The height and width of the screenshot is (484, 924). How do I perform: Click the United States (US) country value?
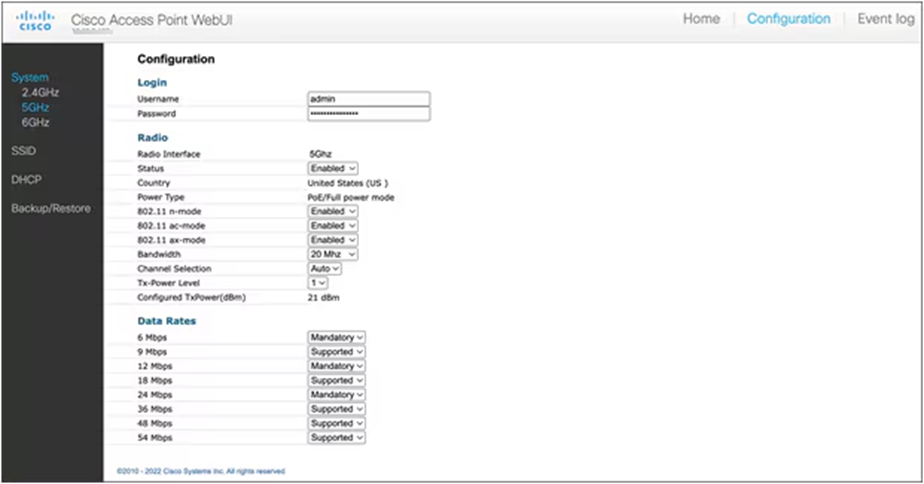pos(348,183)
